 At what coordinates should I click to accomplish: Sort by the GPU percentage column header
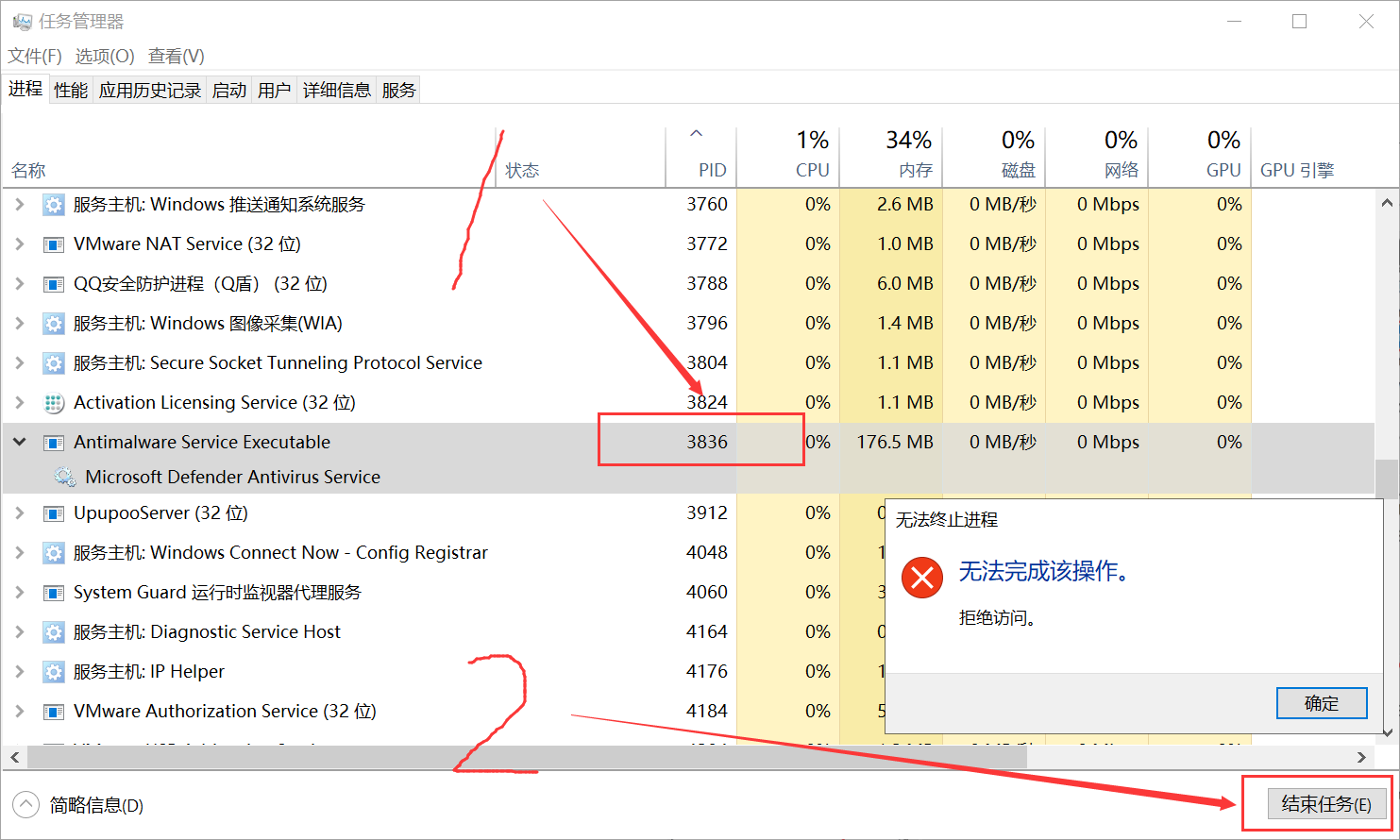click(1199, 158)
